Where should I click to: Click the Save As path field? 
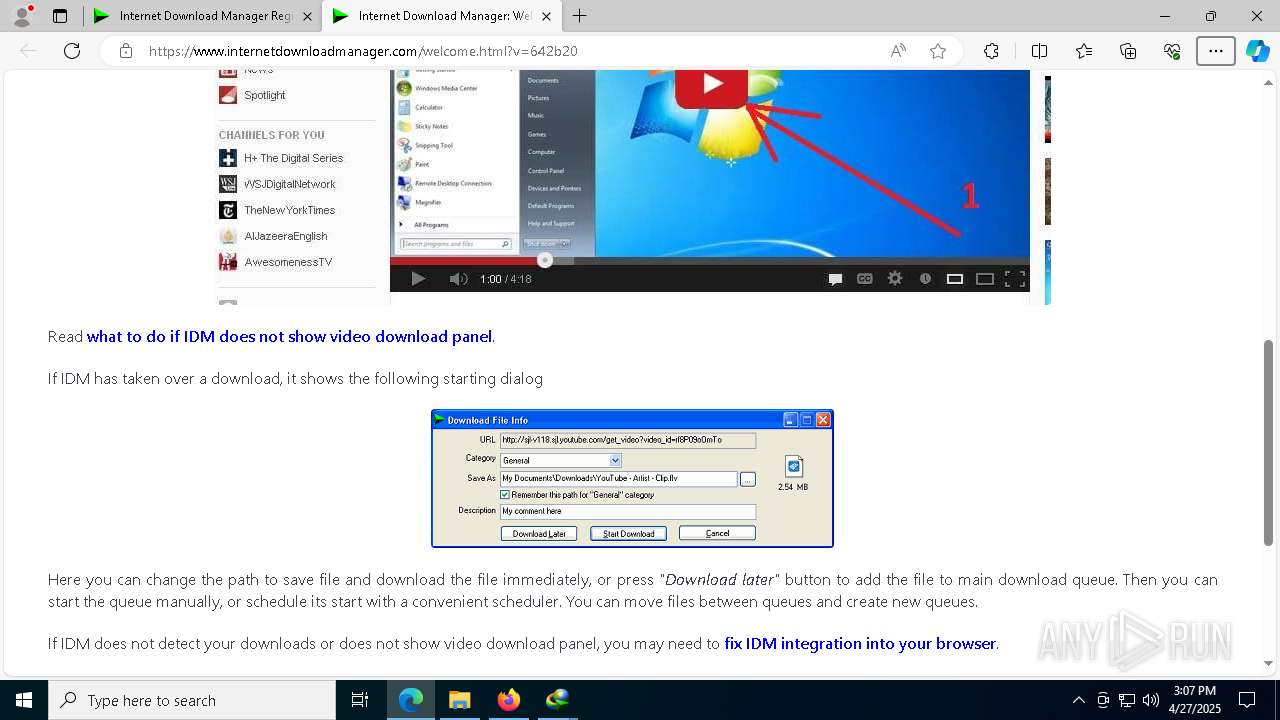click(x=619, y=479)
